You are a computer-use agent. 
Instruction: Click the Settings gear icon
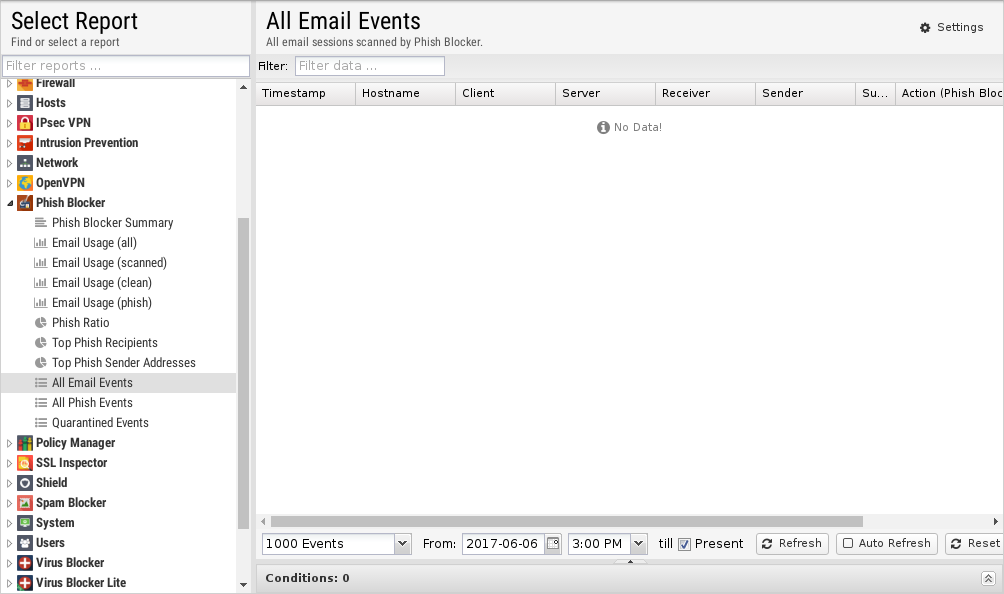[x=925, y=28]
